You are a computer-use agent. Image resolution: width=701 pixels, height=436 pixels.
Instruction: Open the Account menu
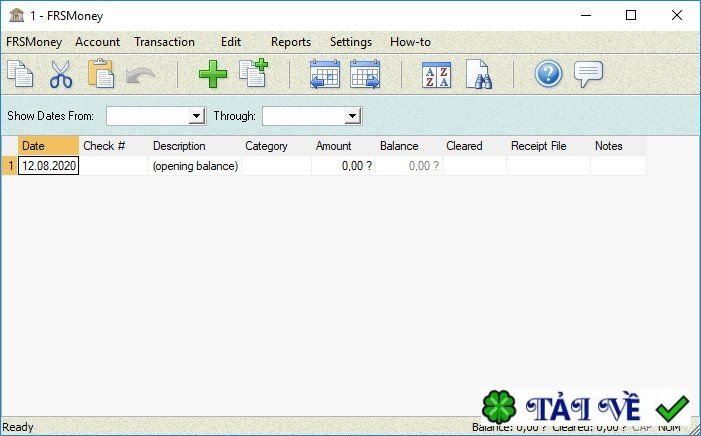(97, 42)
